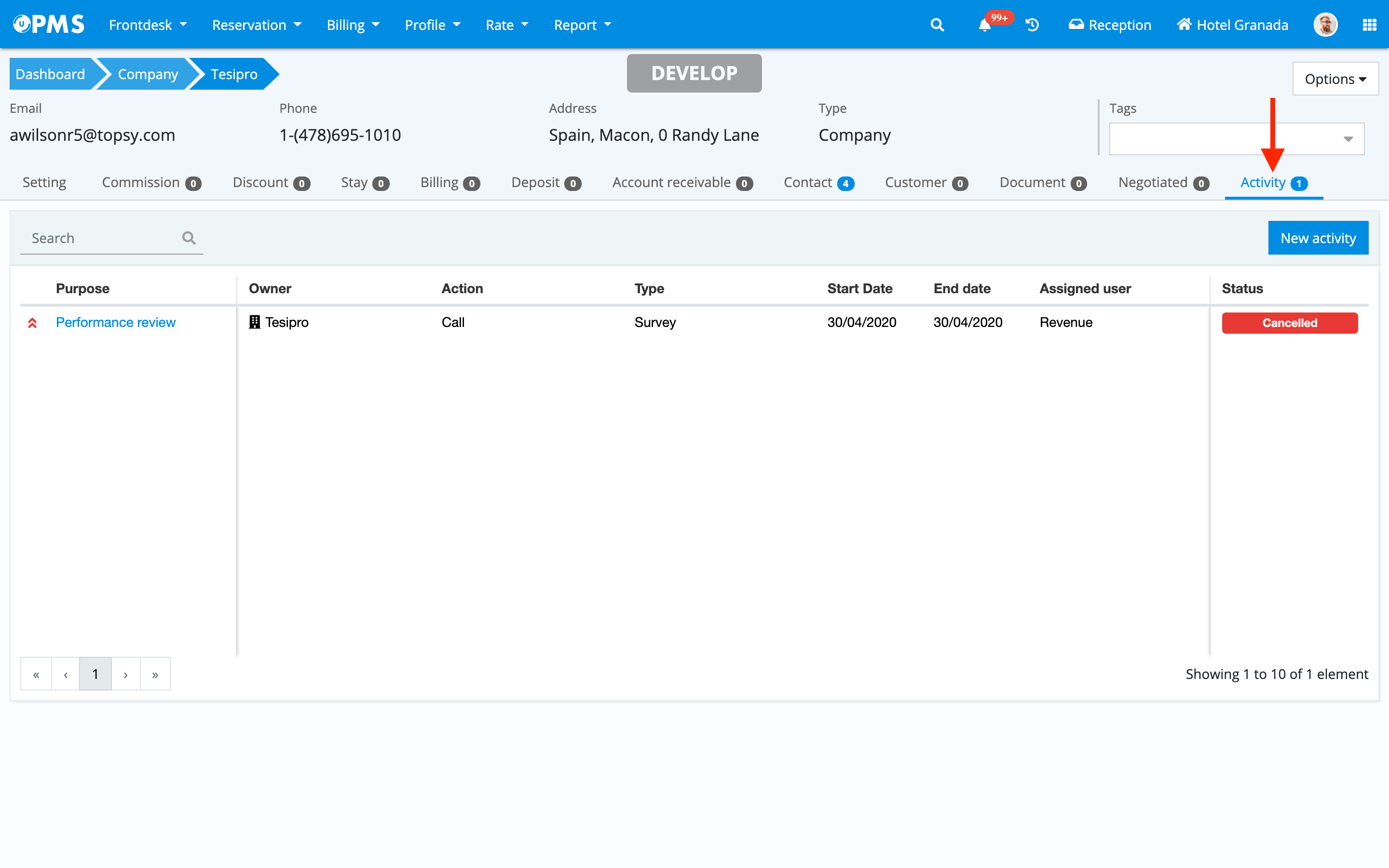Click the high priority arrow icon
The width and height of the screenshot is (1389, 868).
pyautogui.click(x=33, y=323)
